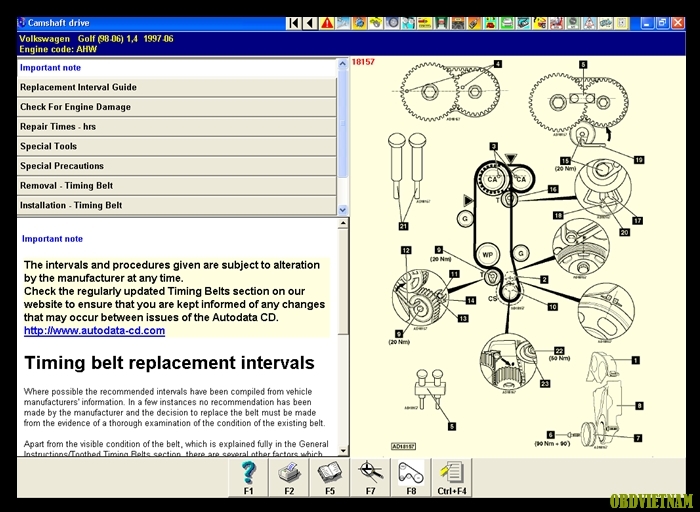Image resolution: width=700 pixels, height=512 pixels.
Task: Click the section list scrollbar thumb
Action: (x=342, y=123)
